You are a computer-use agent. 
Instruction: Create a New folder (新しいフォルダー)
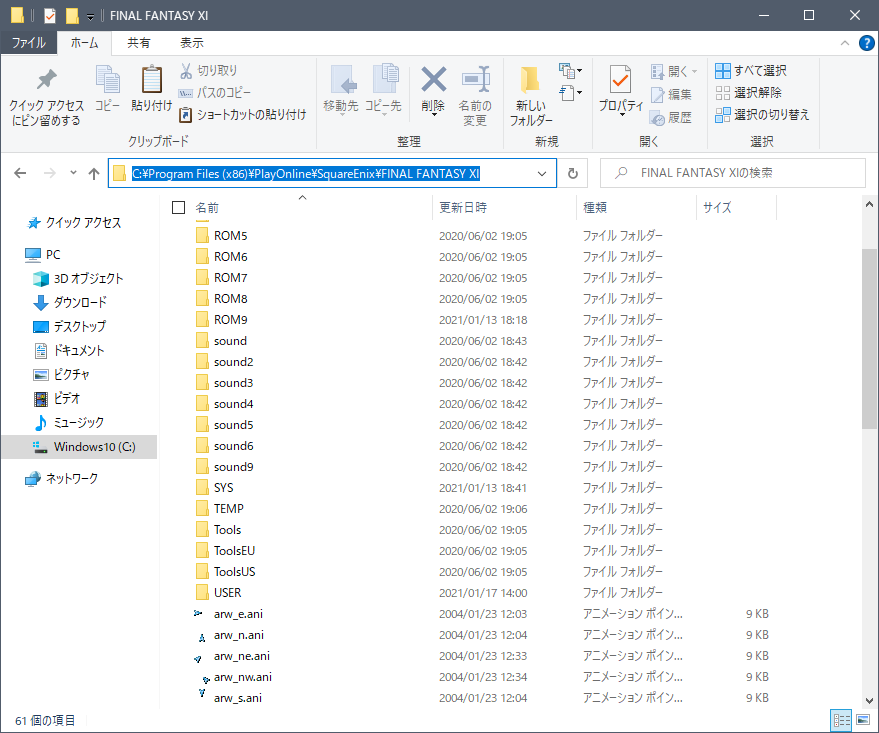click(530, 96)
